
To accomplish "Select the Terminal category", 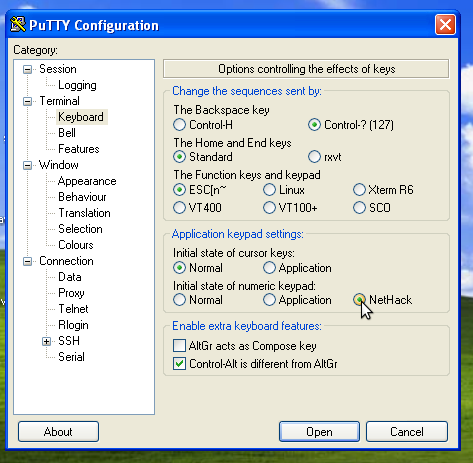I will 60,101.
